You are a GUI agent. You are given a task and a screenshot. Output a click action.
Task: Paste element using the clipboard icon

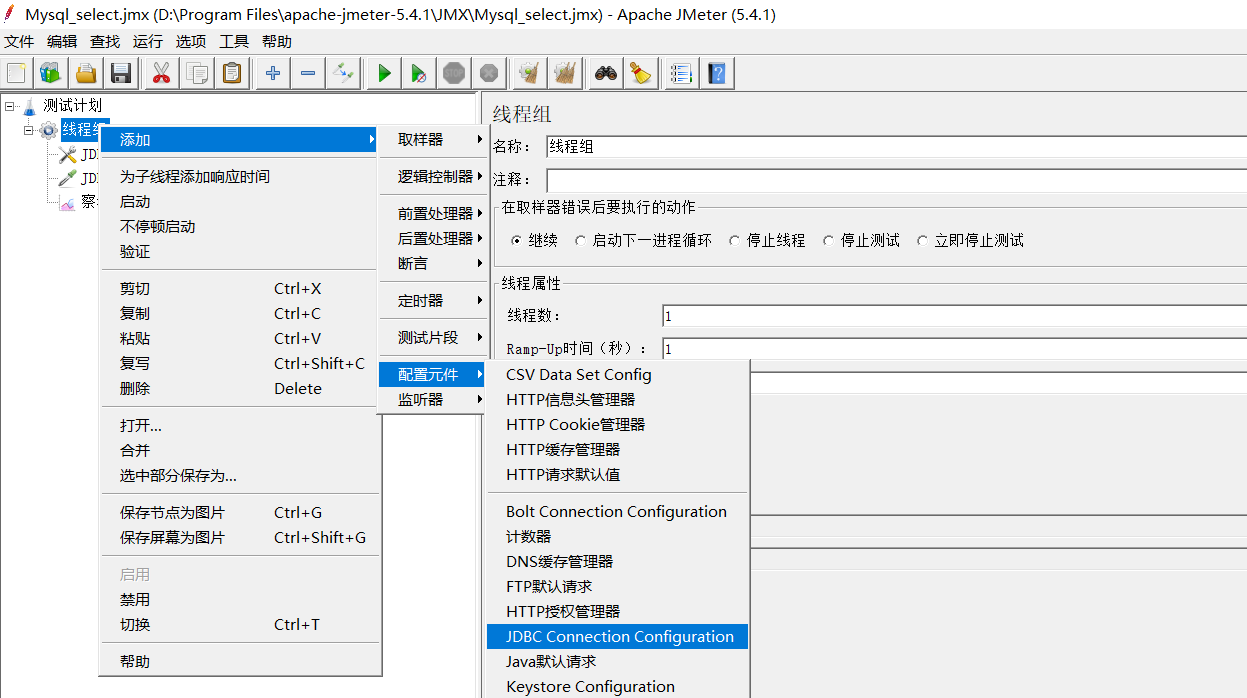(232, 73)
